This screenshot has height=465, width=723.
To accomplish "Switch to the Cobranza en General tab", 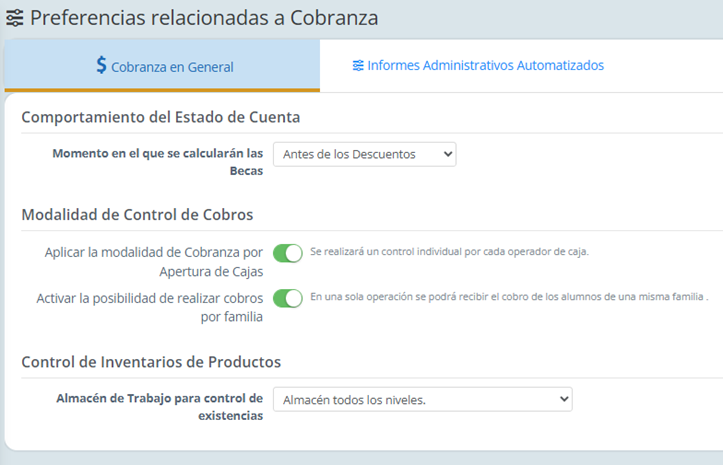I will click(x=163, y=66).
